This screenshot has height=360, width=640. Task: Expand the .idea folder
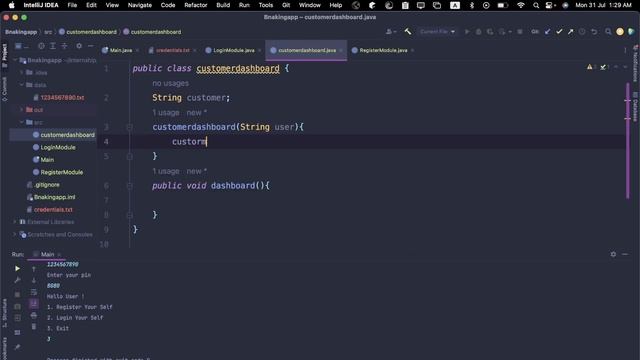point(22,72)
